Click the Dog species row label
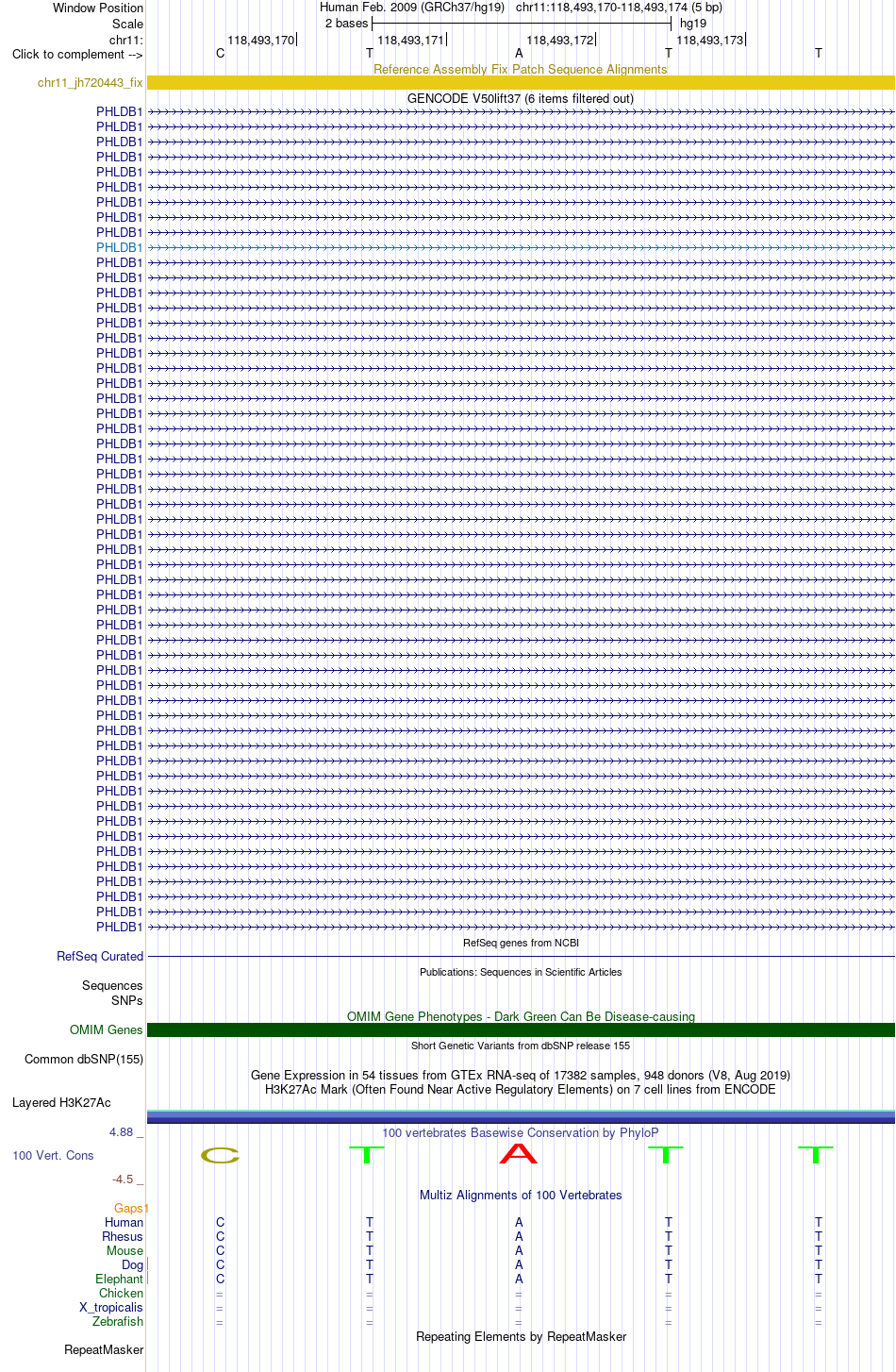896x1372 pixels. click(x=132, y=1264)
